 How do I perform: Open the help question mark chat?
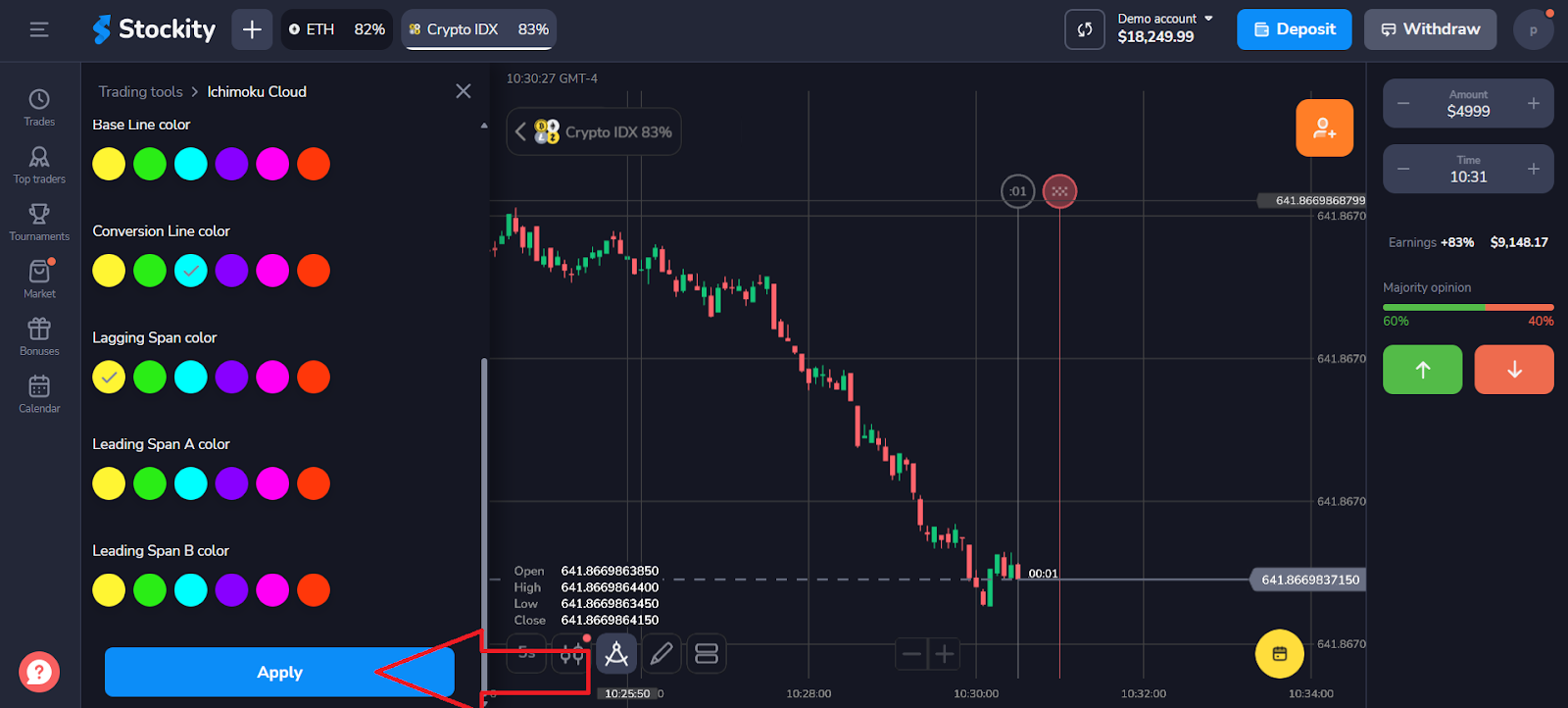[x=39, y=673]
